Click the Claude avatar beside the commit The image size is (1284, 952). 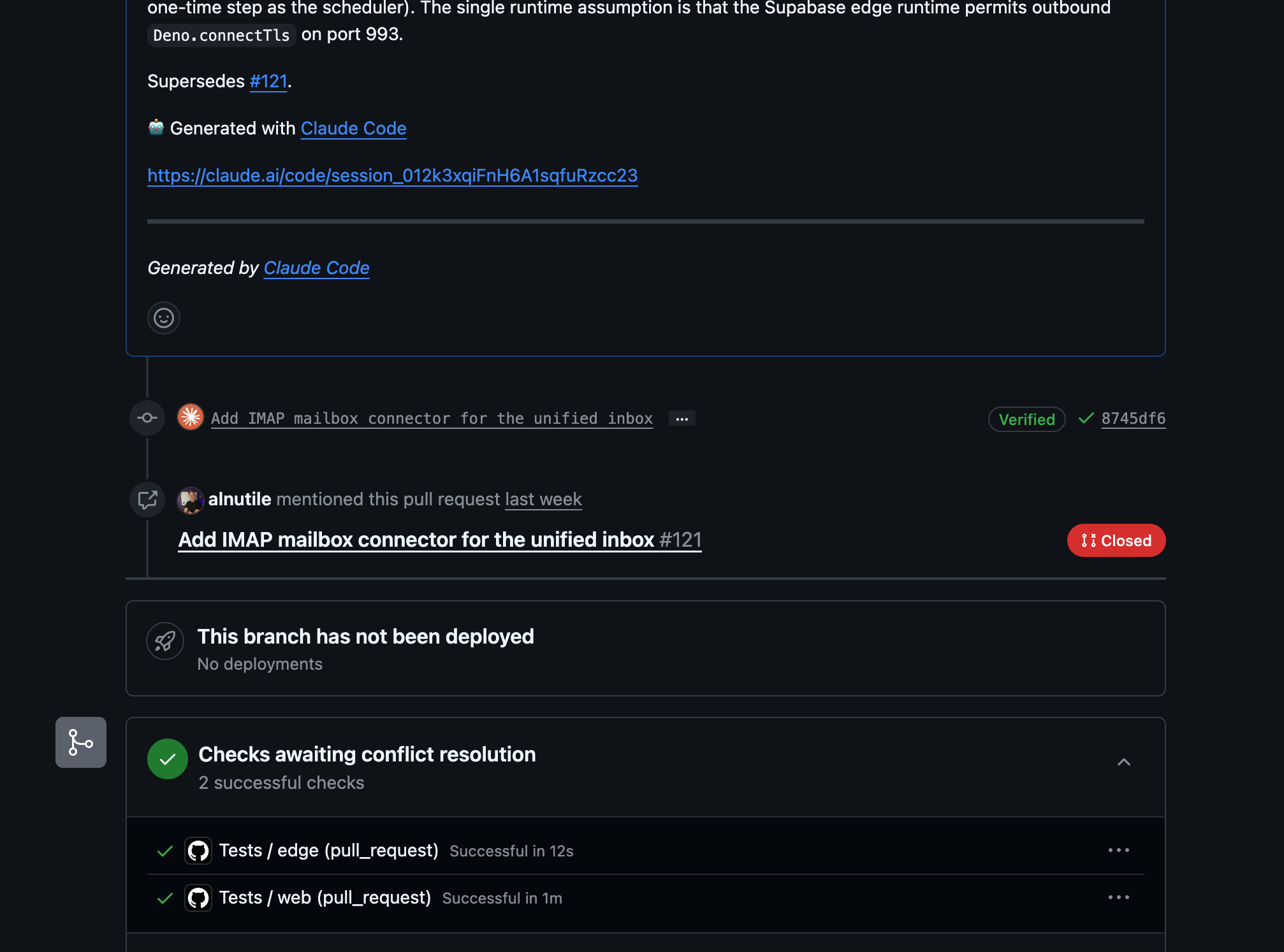coord(191,417)
